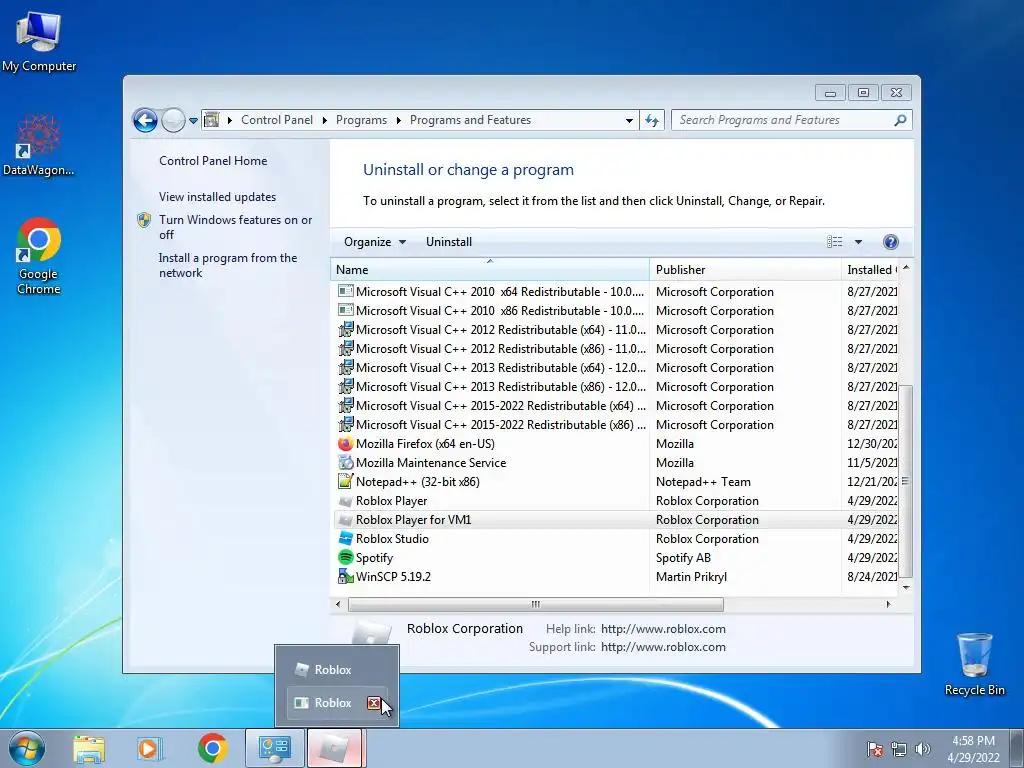Select Roblox Player for VM1 entry
Viewport: 1024px width, 768px height.
[413, 520]
